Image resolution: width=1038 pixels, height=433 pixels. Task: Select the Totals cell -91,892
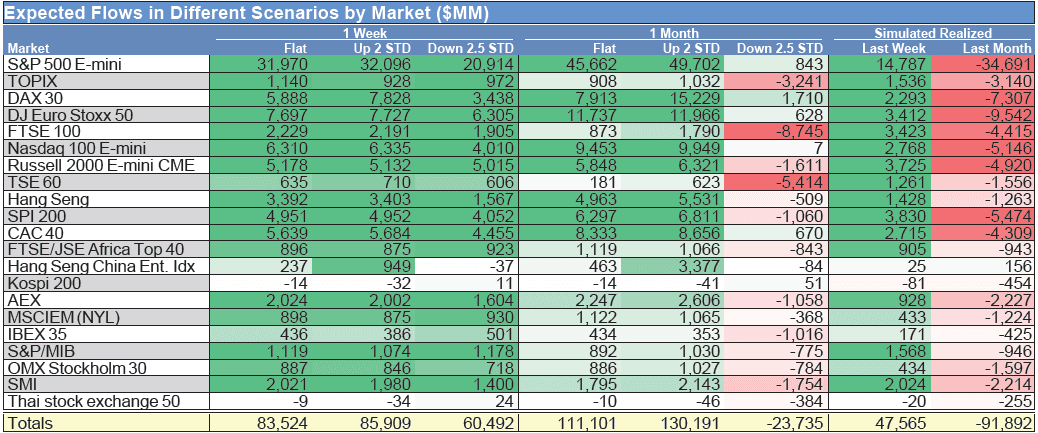982,422
